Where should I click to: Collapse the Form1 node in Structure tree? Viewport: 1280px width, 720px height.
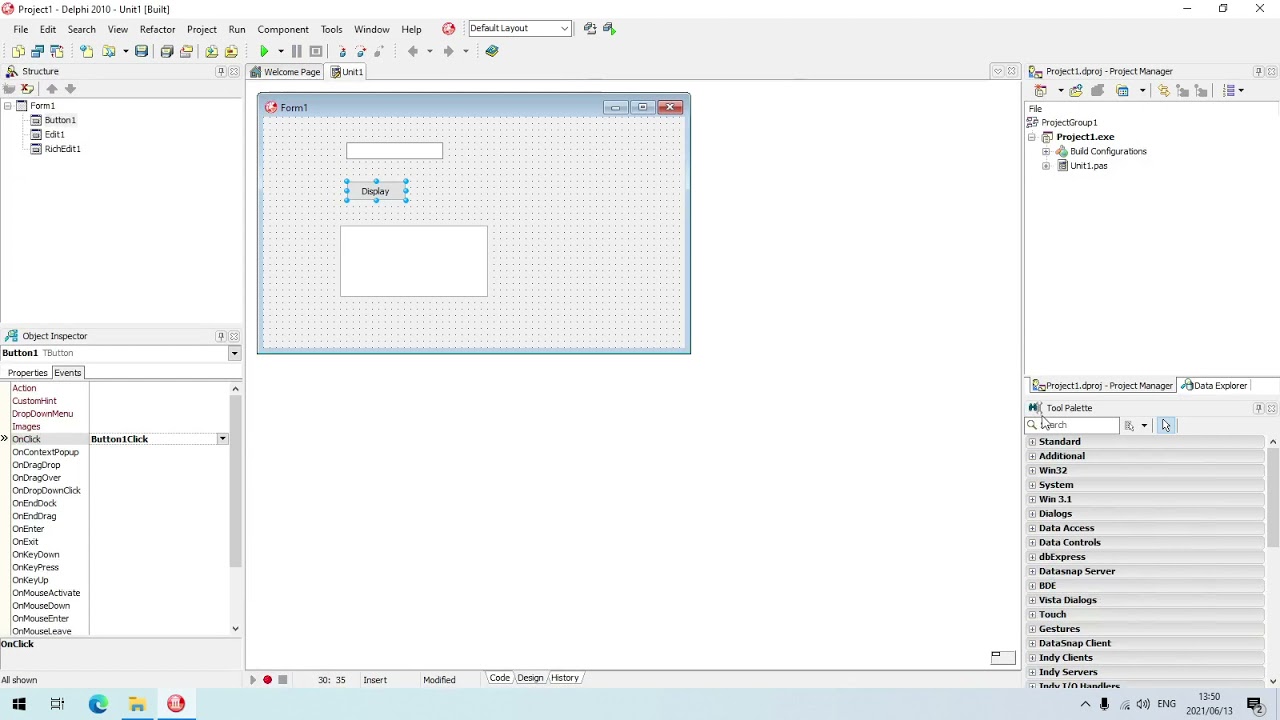[x=7, y=106]
